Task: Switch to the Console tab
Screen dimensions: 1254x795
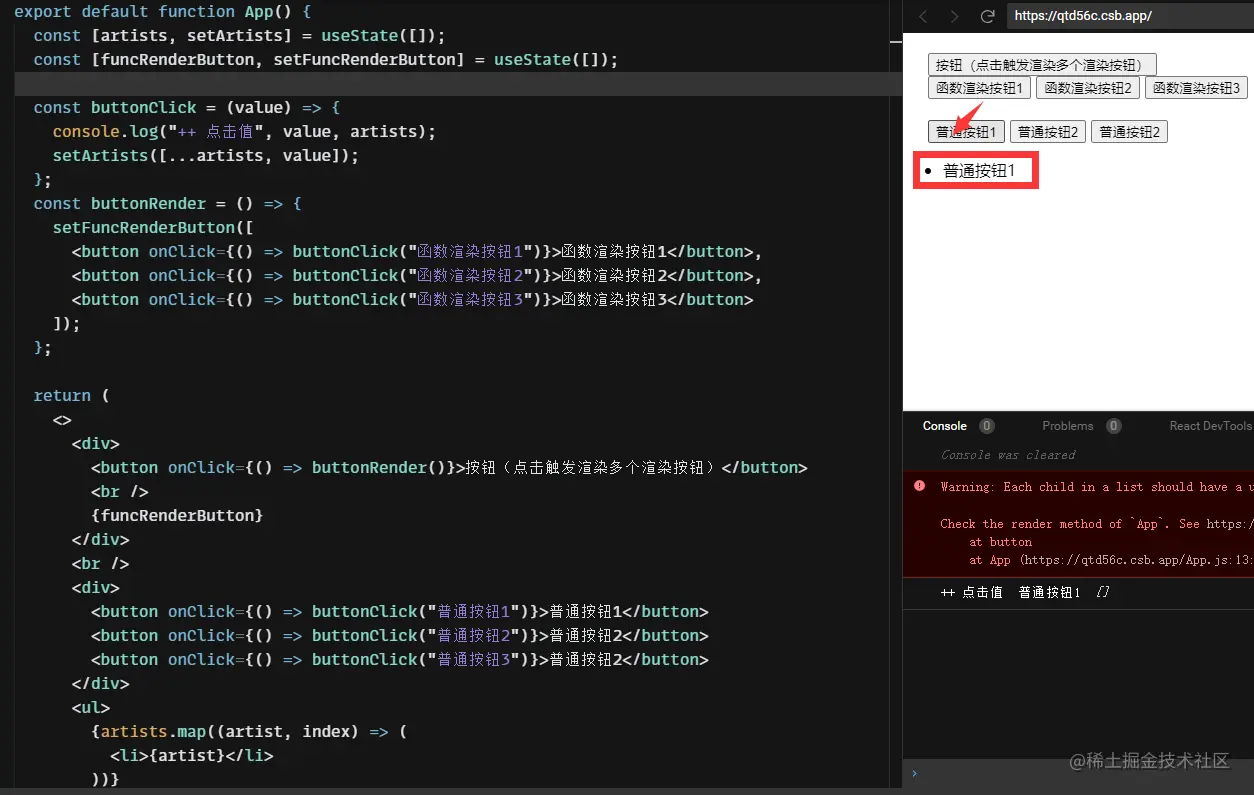Action: pos(945,426)
